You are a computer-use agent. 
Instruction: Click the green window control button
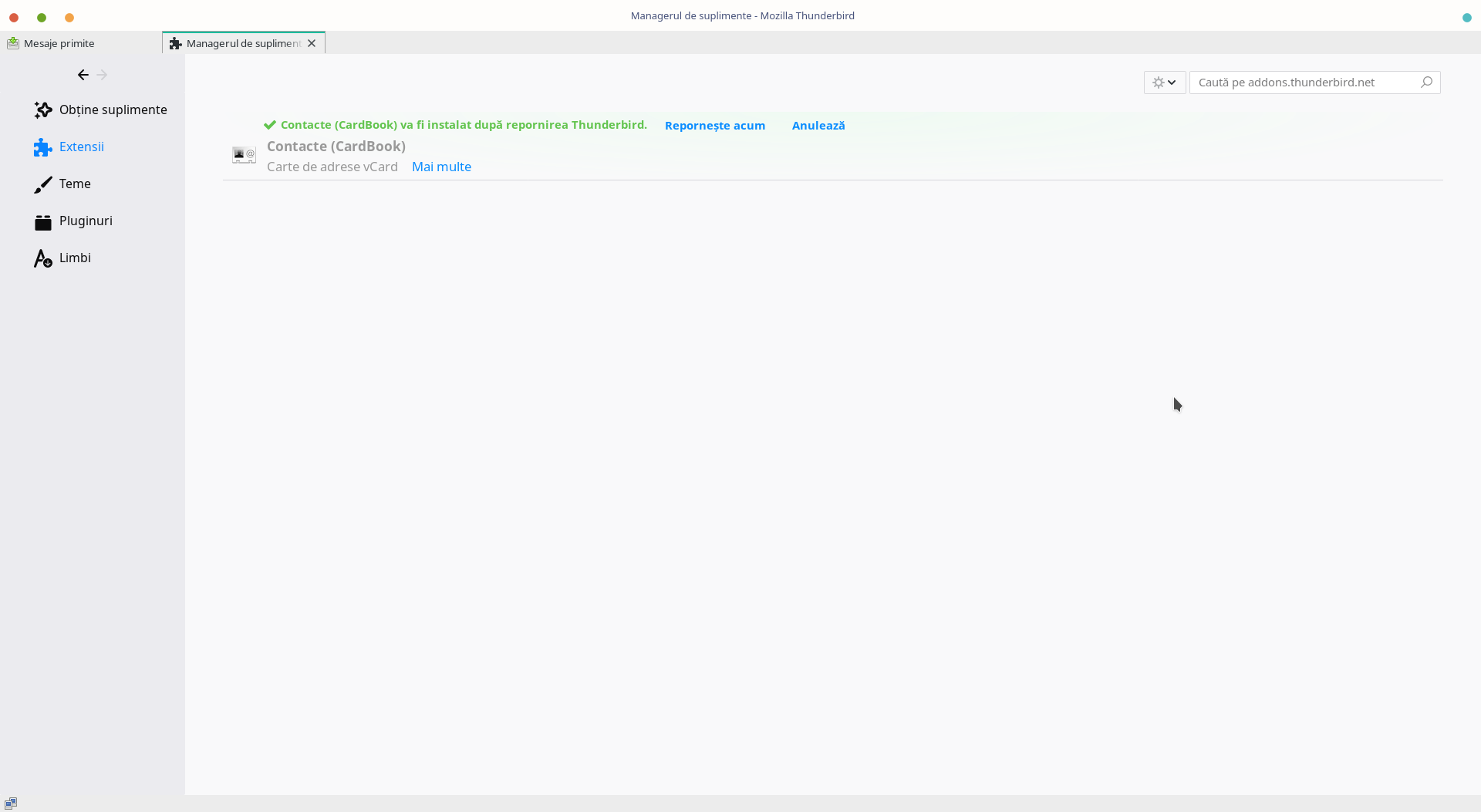click(x=42, y=17)
